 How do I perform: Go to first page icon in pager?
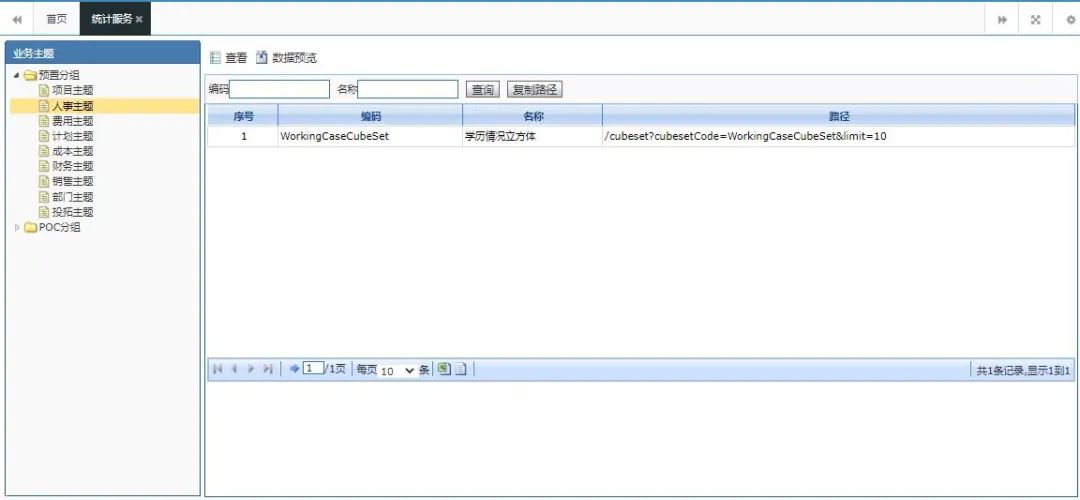(x=217, y=369)
